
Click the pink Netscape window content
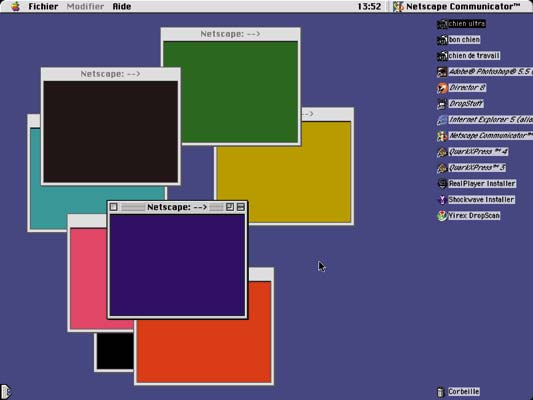pos(88,279)
